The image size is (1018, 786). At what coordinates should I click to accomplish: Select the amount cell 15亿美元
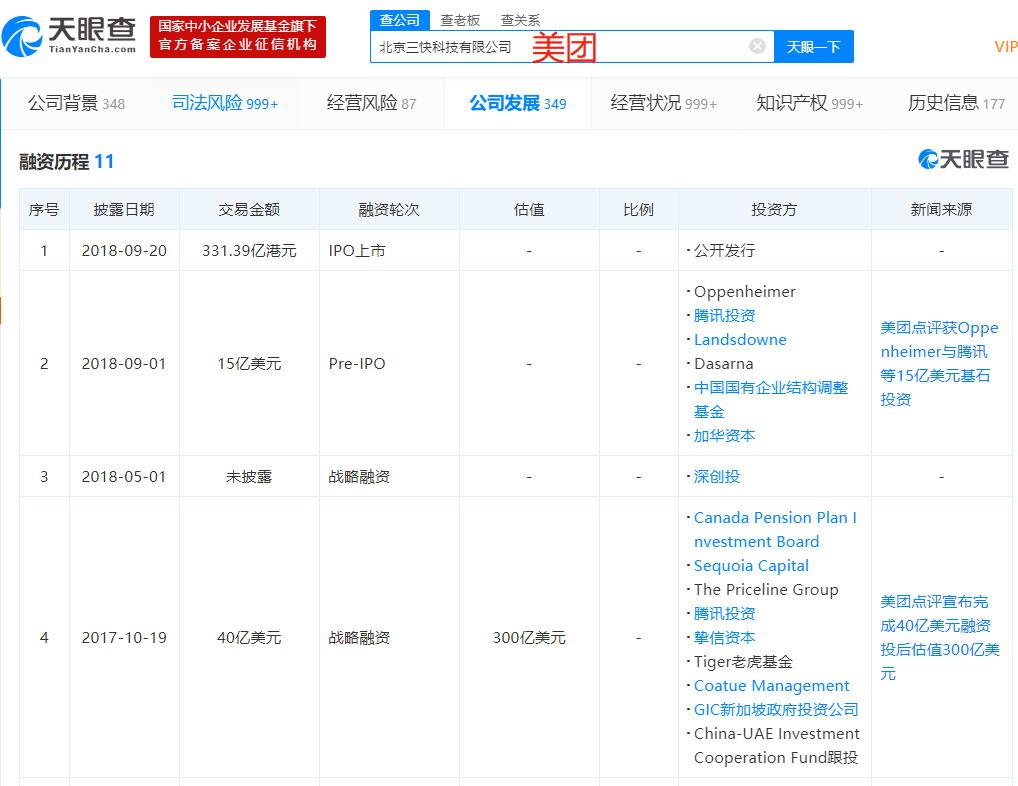pos(249,363)
